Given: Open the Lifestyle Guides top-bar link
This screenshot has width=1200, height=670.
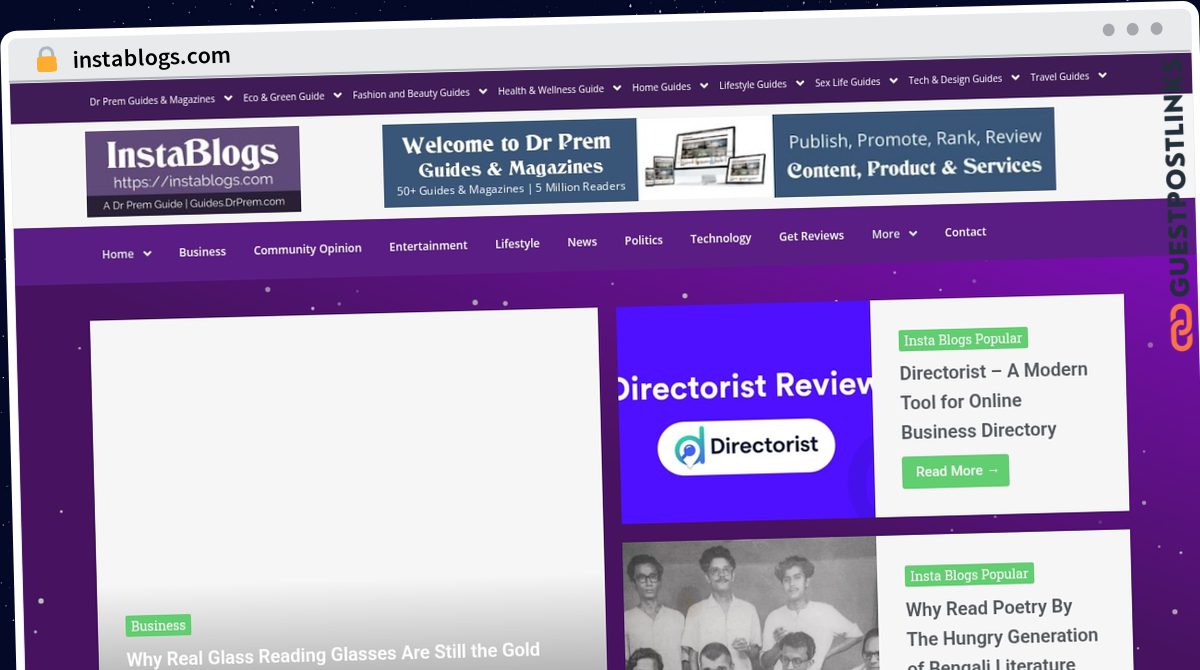Looking at the screenshot, I should (x=753, y=85).
